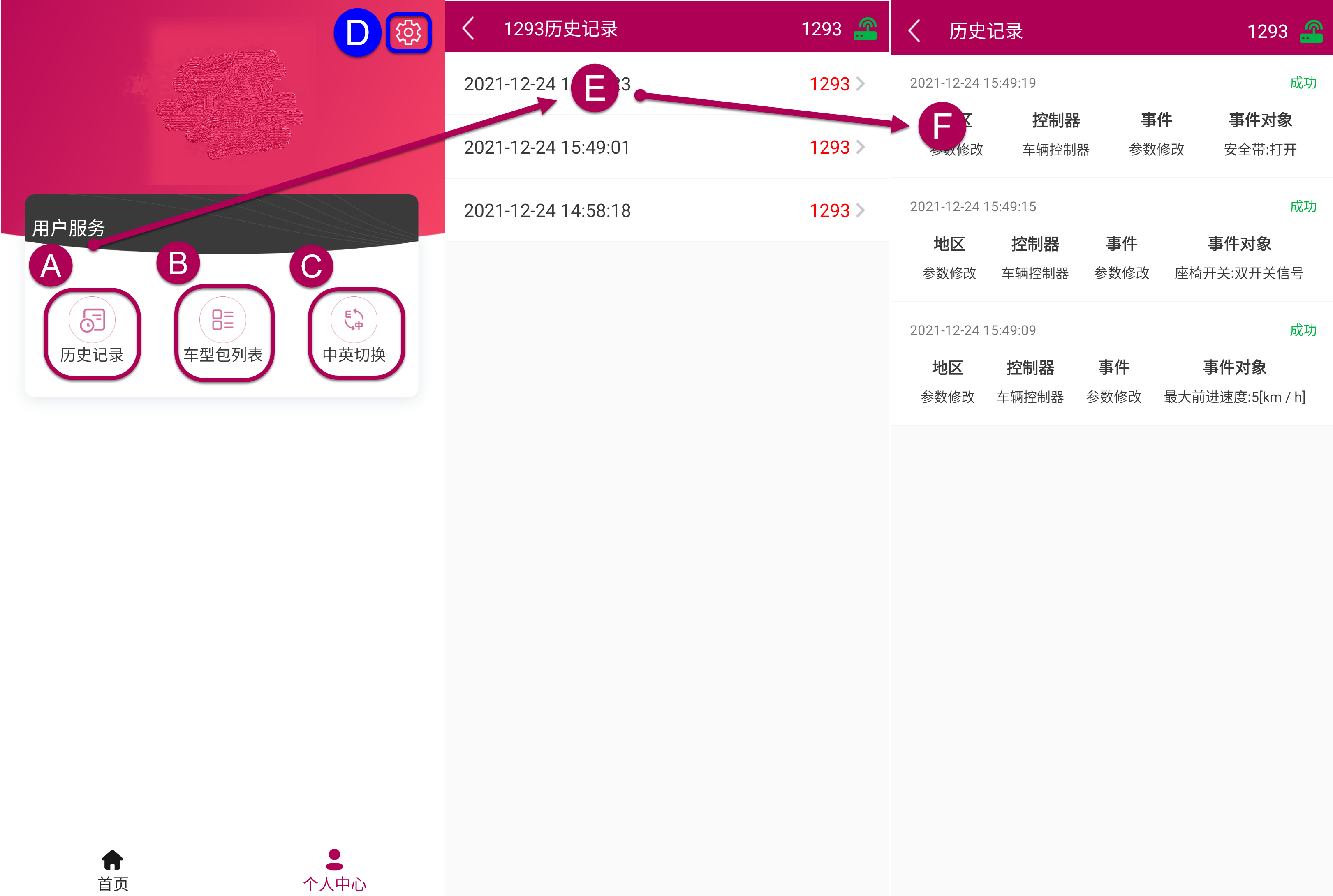The width and height of the screenshot is (1333, 896).
Task: Expand record chevron for 15:49:01 entry
Action: pyautogui.click(x=861, y=148)
